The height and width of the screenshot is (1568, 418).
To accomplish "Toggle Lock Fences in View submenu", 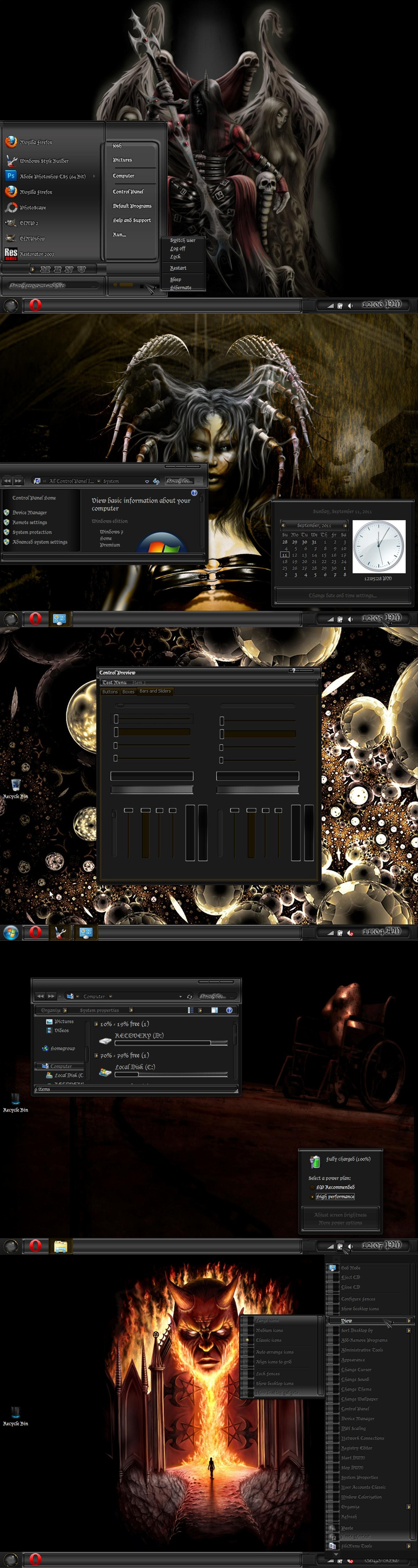I will (x=268, y=1373).
